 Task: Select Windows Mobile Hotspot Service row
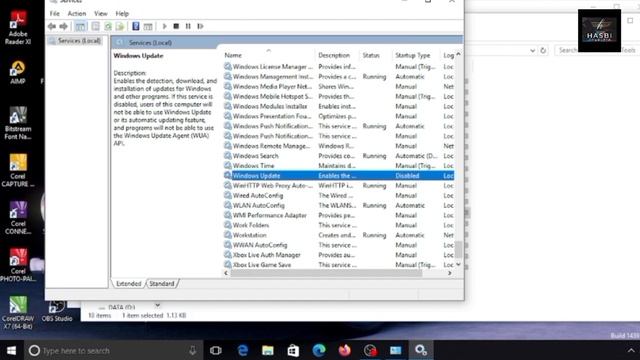pos(339,97)
